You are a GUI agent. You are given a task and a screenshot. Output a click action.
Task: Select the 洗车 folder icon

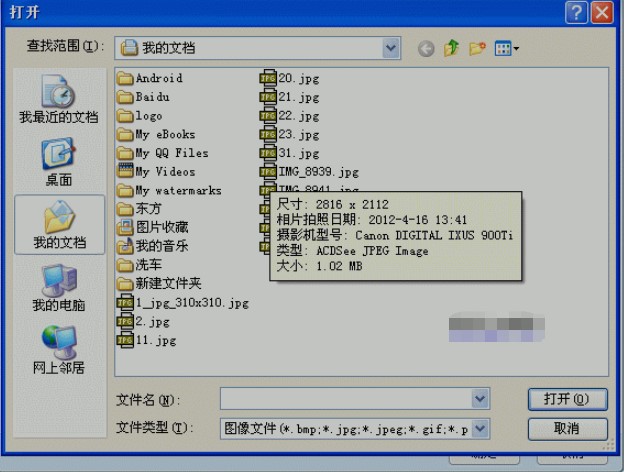[x=125, y=265]
